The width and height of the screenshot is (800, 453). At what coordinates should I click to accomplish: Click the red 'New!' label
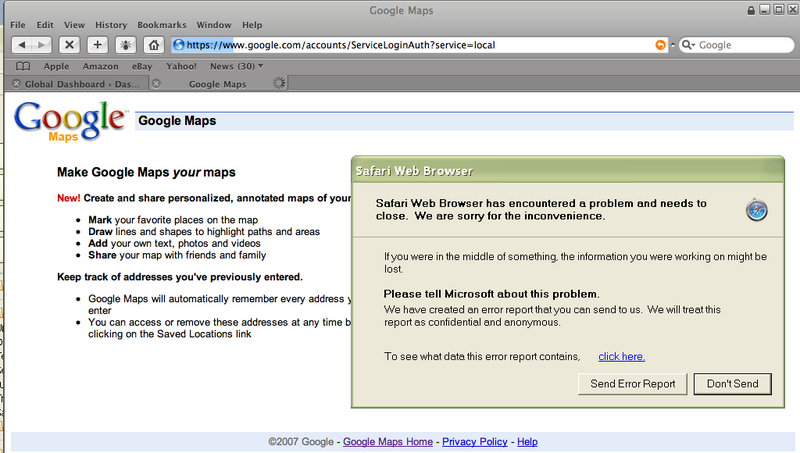[x=68, y=198]
